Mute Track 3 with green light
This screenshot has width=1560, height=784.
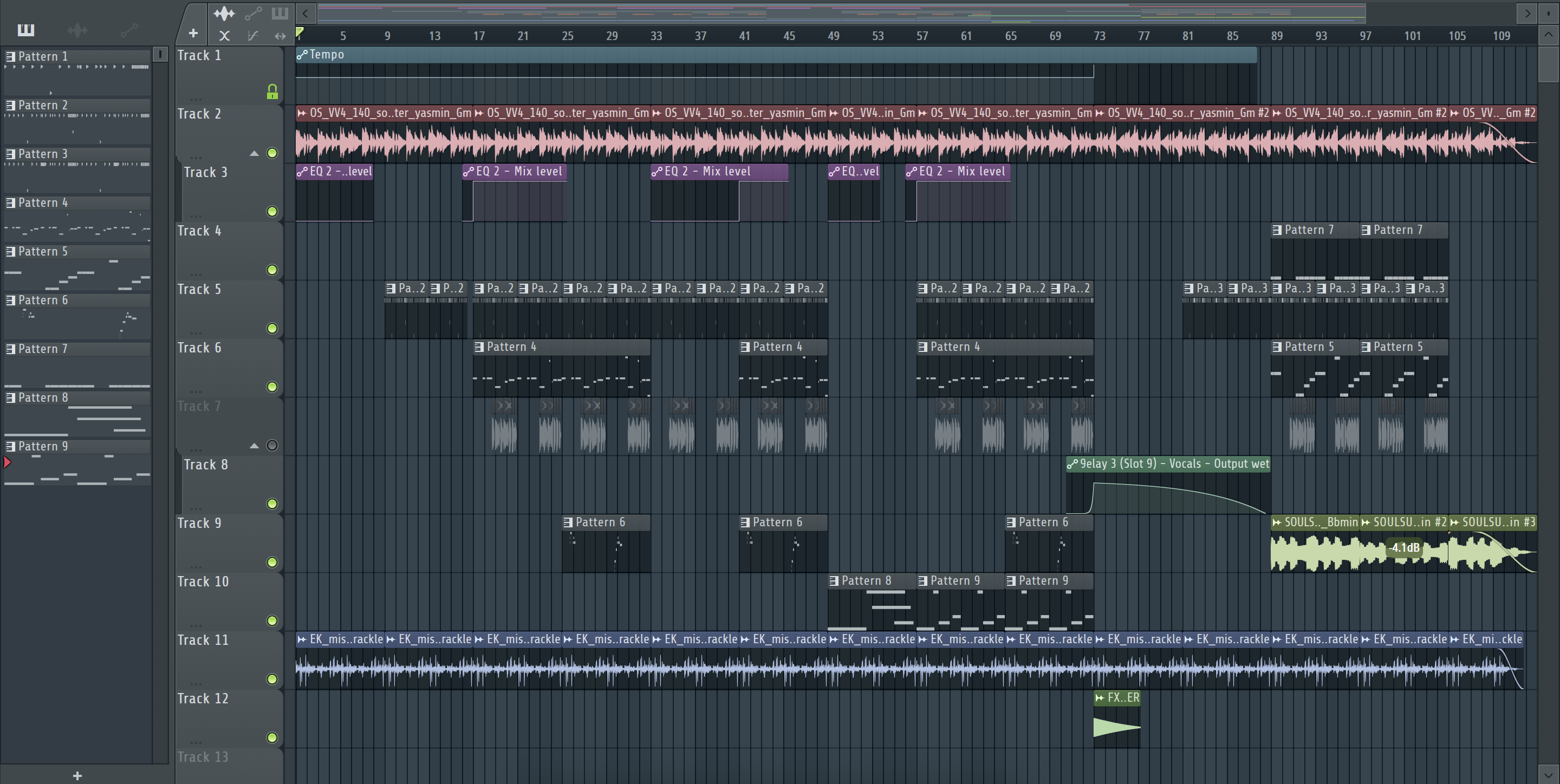click(272, 211)
